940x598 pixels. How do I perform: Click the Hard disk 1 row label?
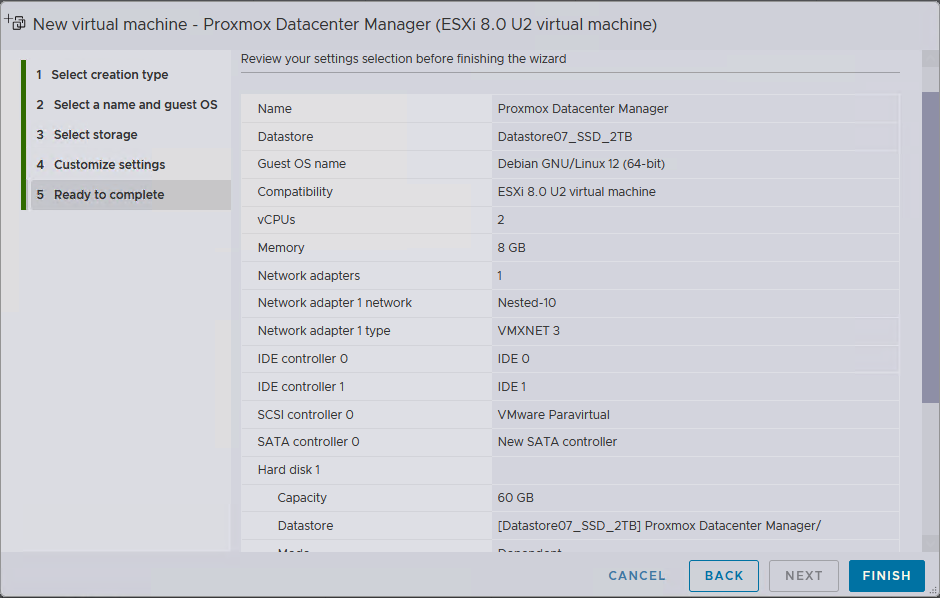pos(288,470)
